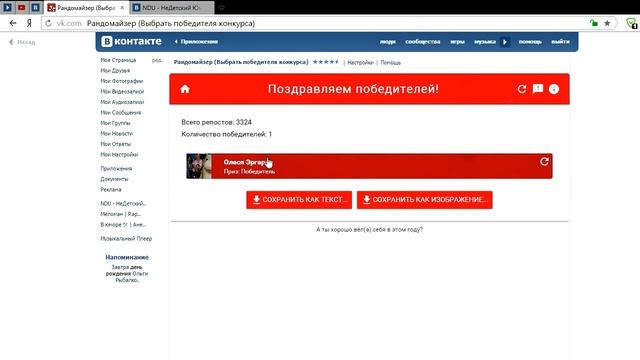Click the app title Рандомайзер link
The height and width of the screenshot is (360, 640).
tap(241, 62)
